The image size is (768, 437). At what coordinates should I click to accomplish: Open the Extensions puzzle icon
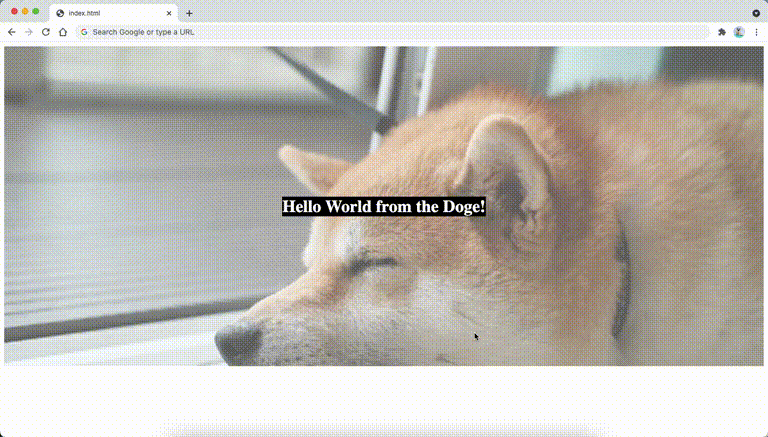(721, 32)
